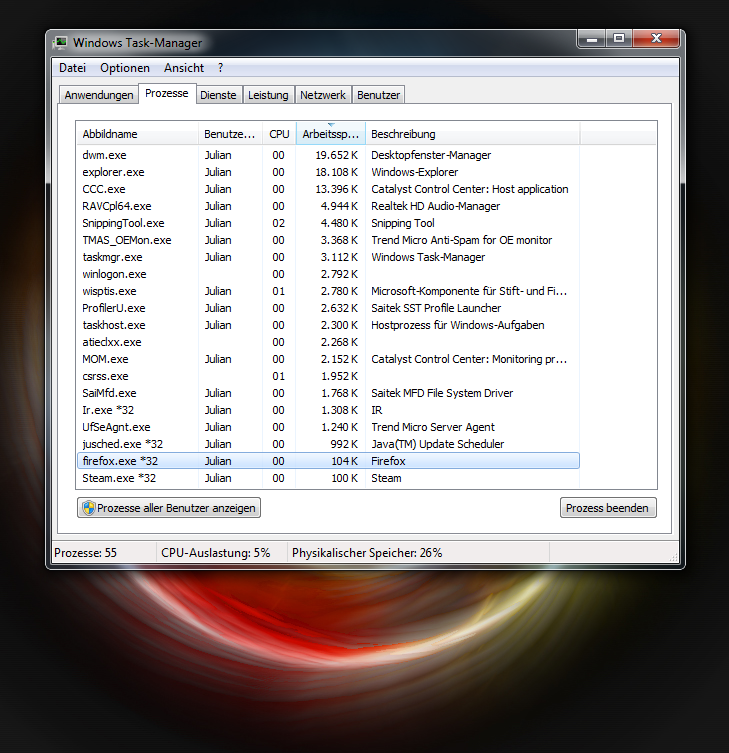This screenshot has height=753, width=729.
Task: Select the wisptis.exe process
Action: pyautogui.click(x=328, y=291)
